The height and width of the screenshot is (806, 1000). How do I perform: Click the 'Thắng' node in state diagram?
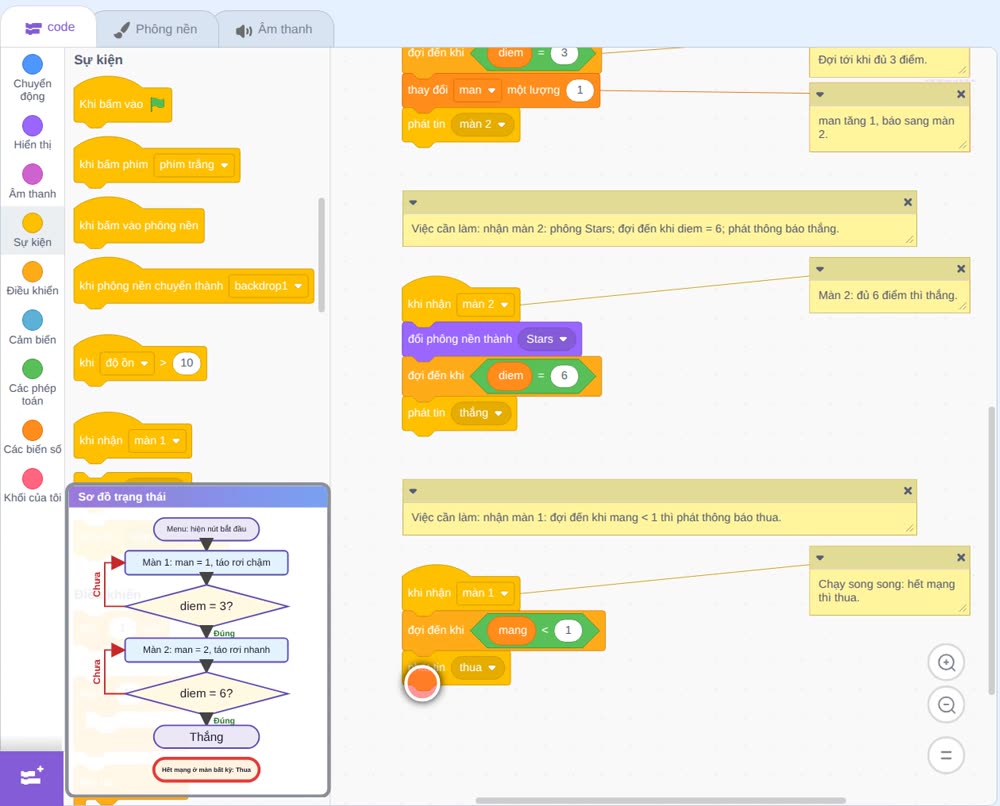pyautogui.click(x=206, y=736)
